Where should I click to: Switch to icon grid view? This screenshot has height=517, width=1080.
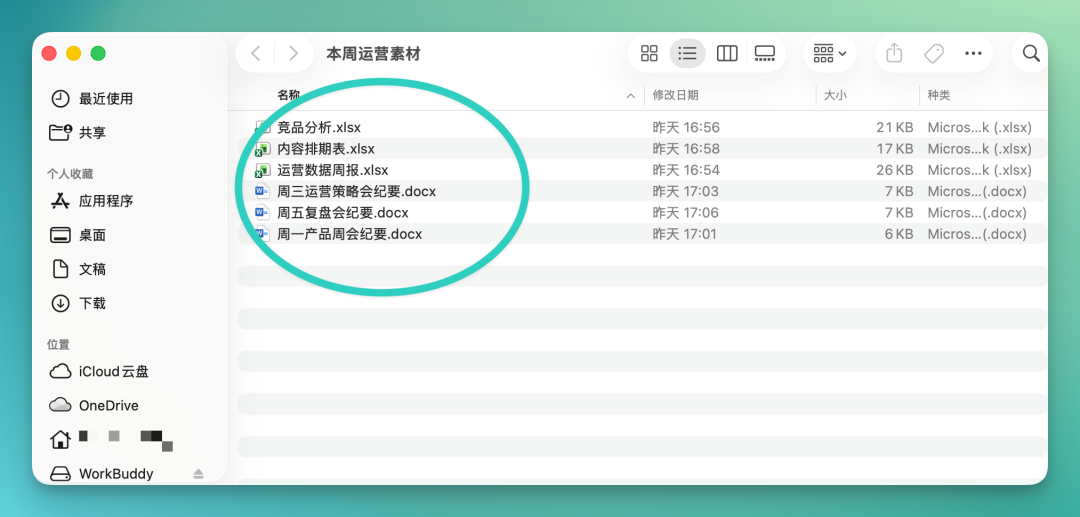coord(649,53)
